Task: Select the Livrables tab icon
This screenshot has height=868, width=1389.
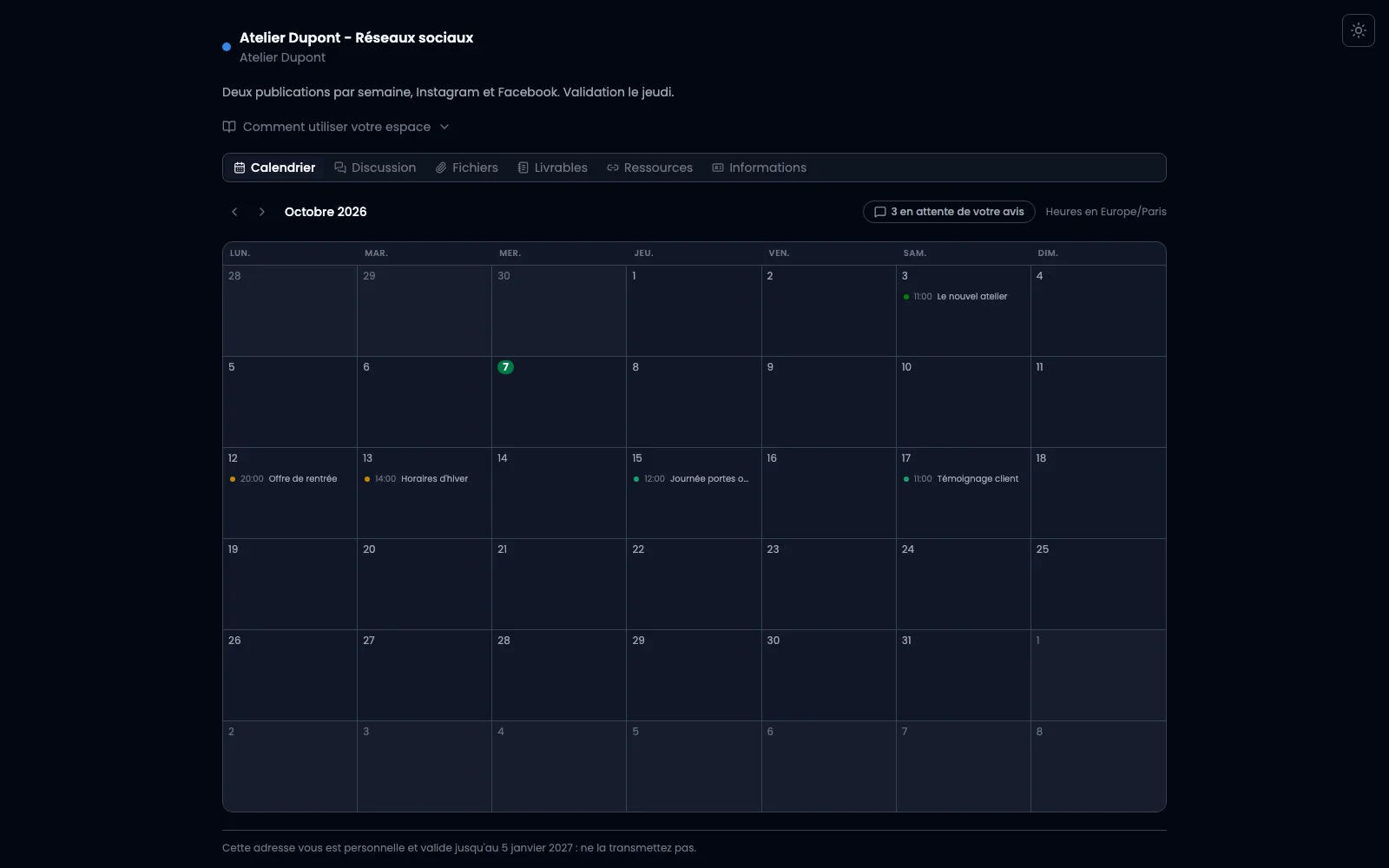Action: 523,168
